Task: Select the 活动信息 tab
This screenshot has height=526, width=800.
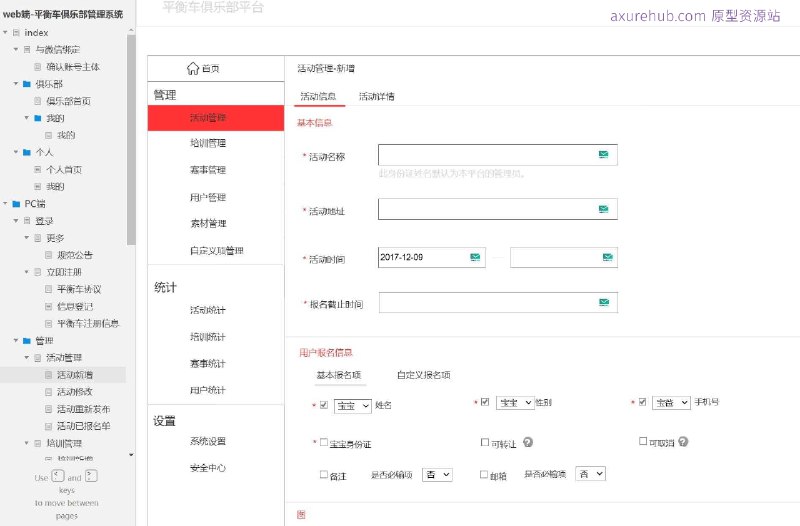Action: tap(318, 96)
